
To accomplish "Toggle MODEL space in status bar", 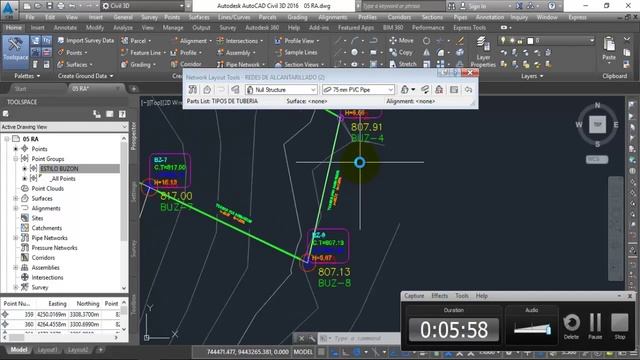I will tap(303, 352).
